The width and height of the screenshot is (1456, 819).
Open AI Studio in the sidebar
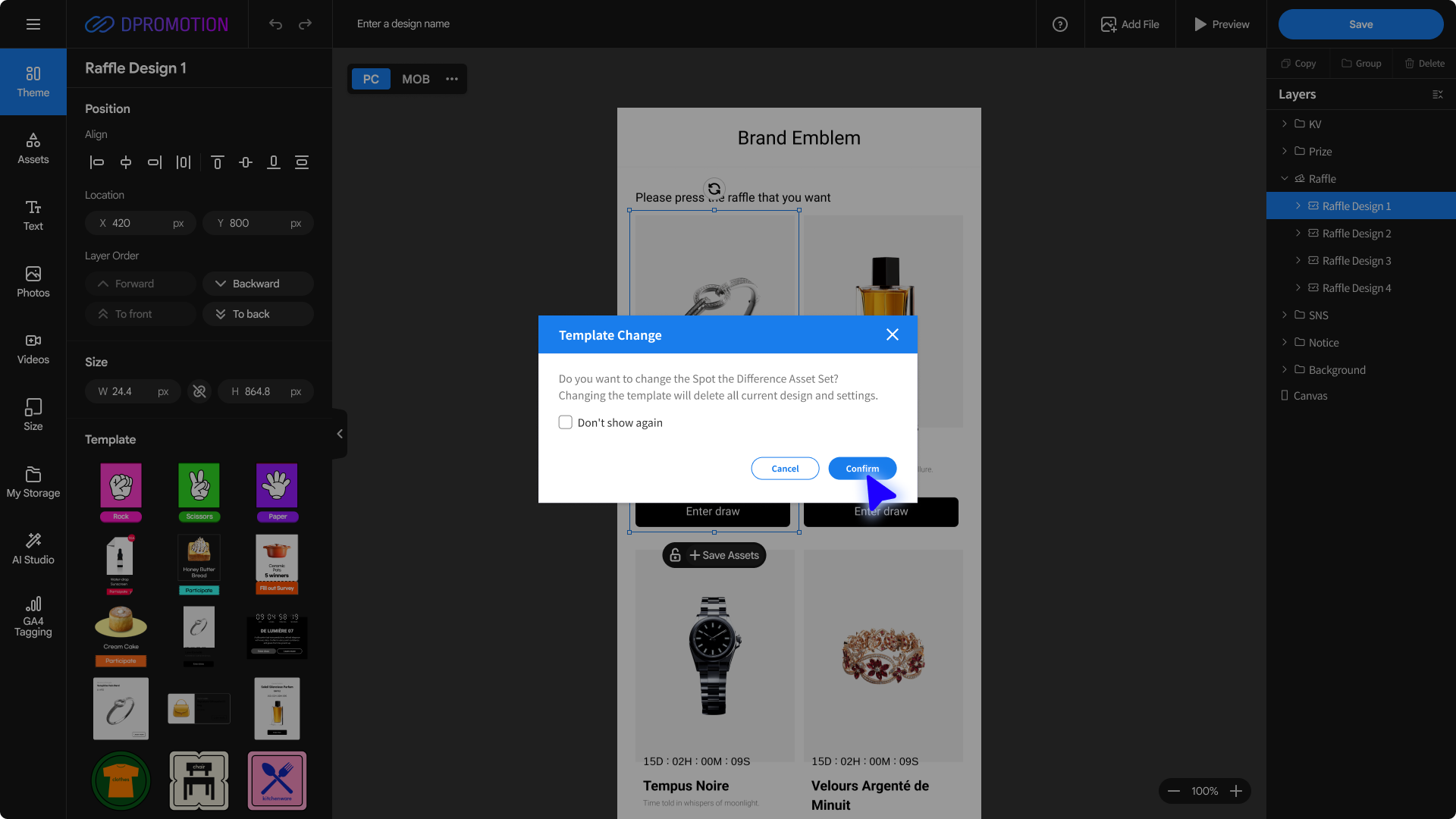click(x=33, y=548)
